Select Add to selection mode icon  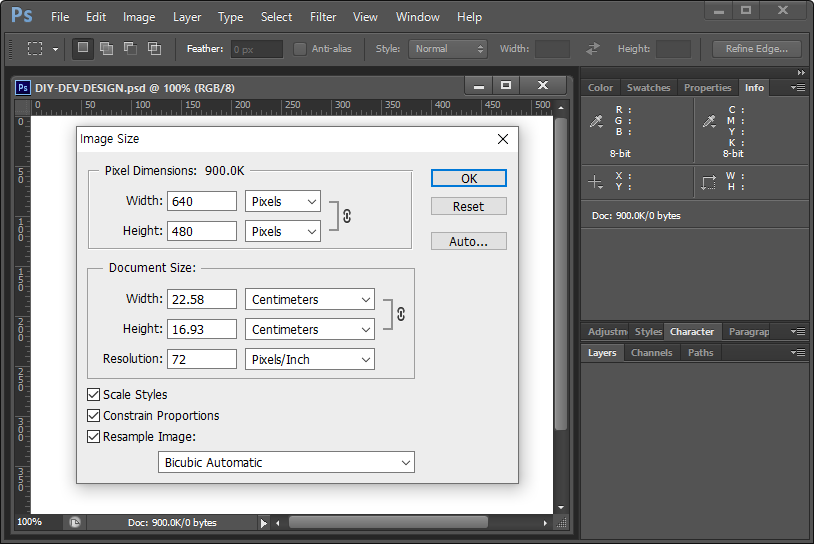[106, 48]
